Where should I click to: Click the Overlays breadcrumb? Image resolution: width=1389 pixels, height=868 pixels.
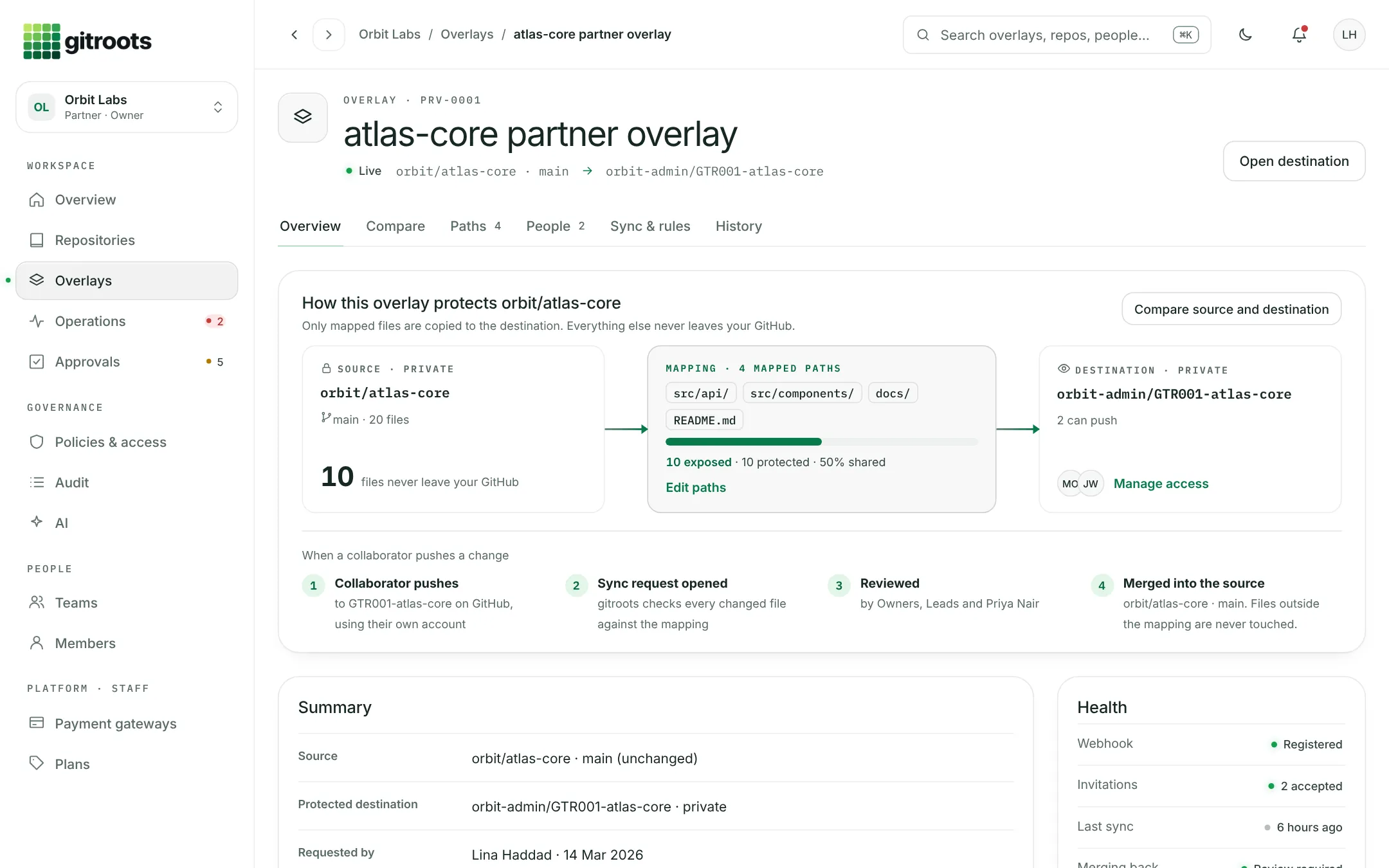coord(467,35)
